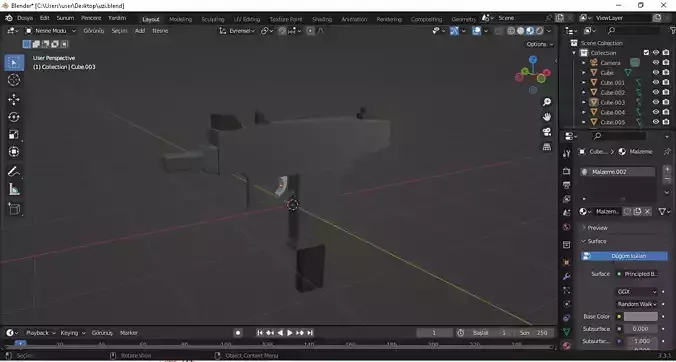This screenshot has width=676, height=362.
Task: Switch to material preview shading
Action: click(x=530, y=31)
